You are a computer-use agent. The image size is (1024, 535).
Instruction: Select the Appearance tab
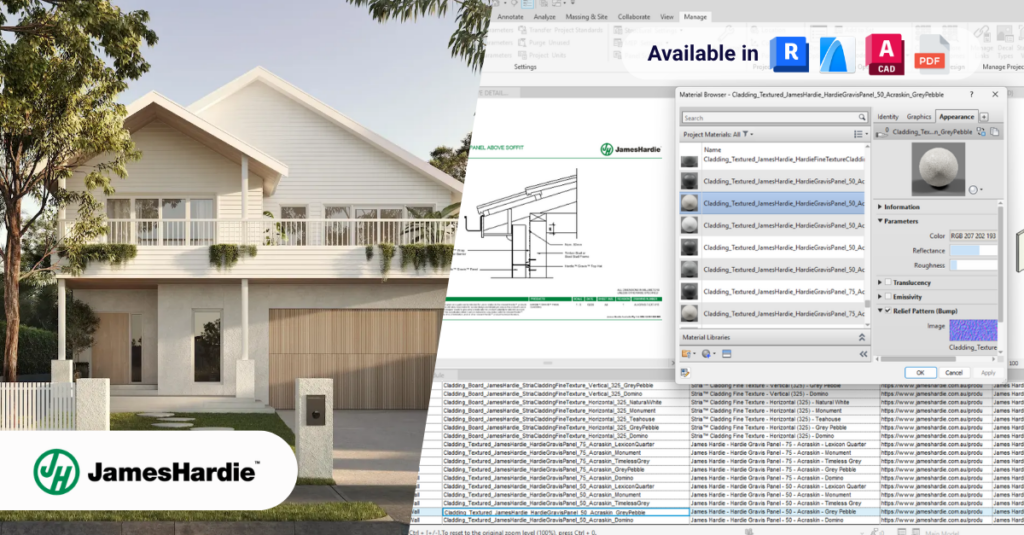tap(956, 117)
